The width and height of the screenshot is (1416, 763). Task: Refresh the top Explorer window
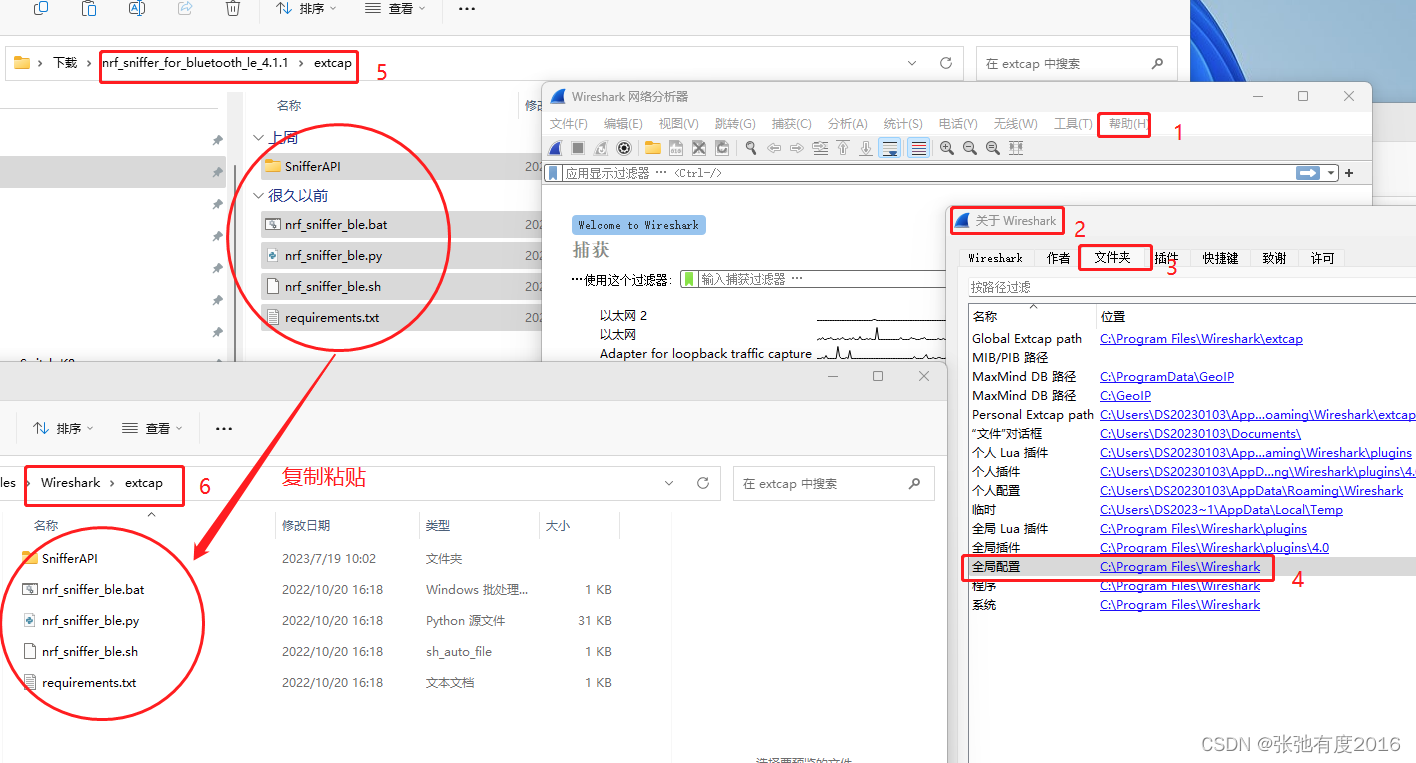(945, 63)
